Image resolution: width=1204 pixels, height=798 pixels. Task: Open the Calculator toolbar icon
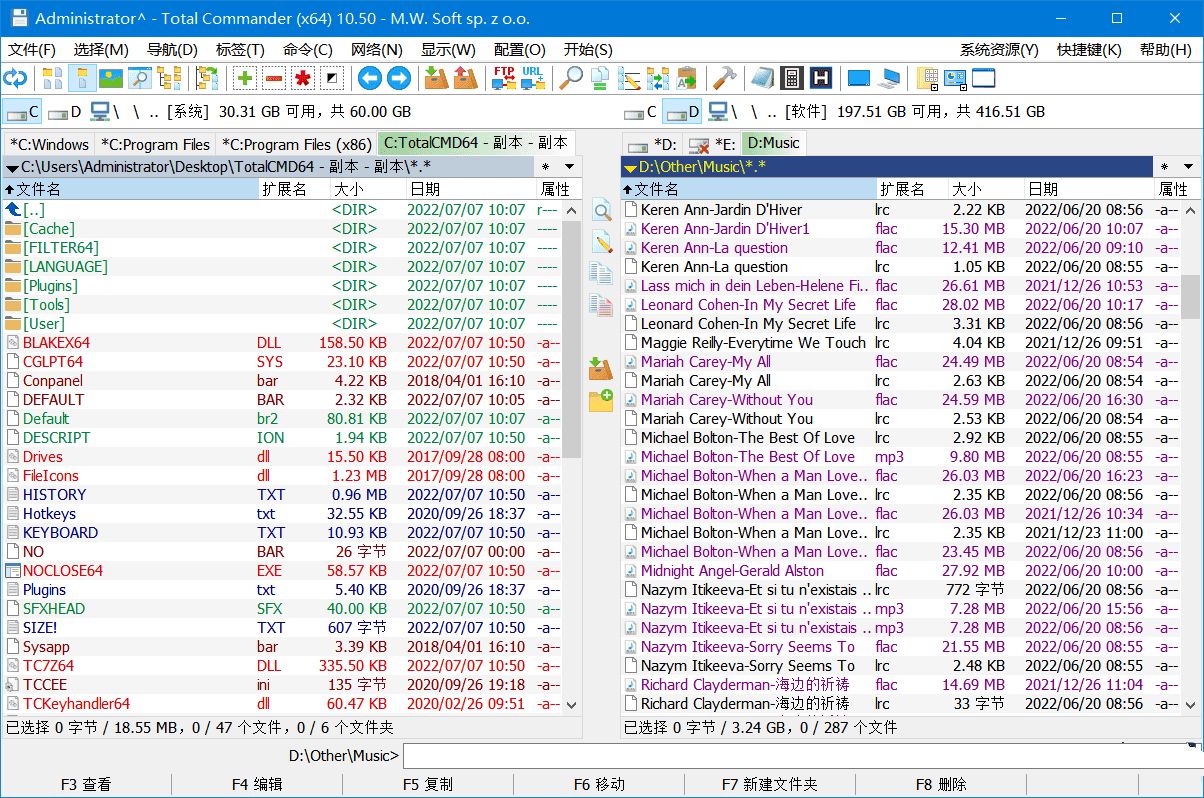pos(791,77)
